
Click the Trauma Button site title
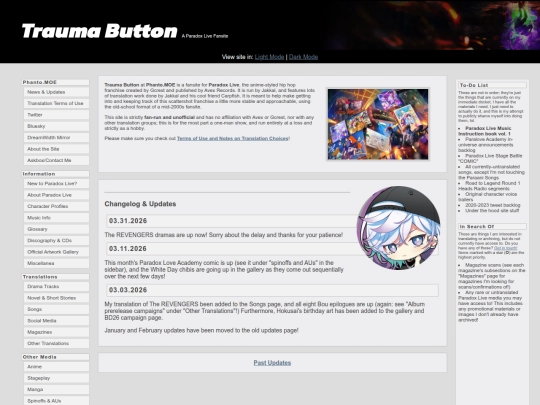point(100,31)
